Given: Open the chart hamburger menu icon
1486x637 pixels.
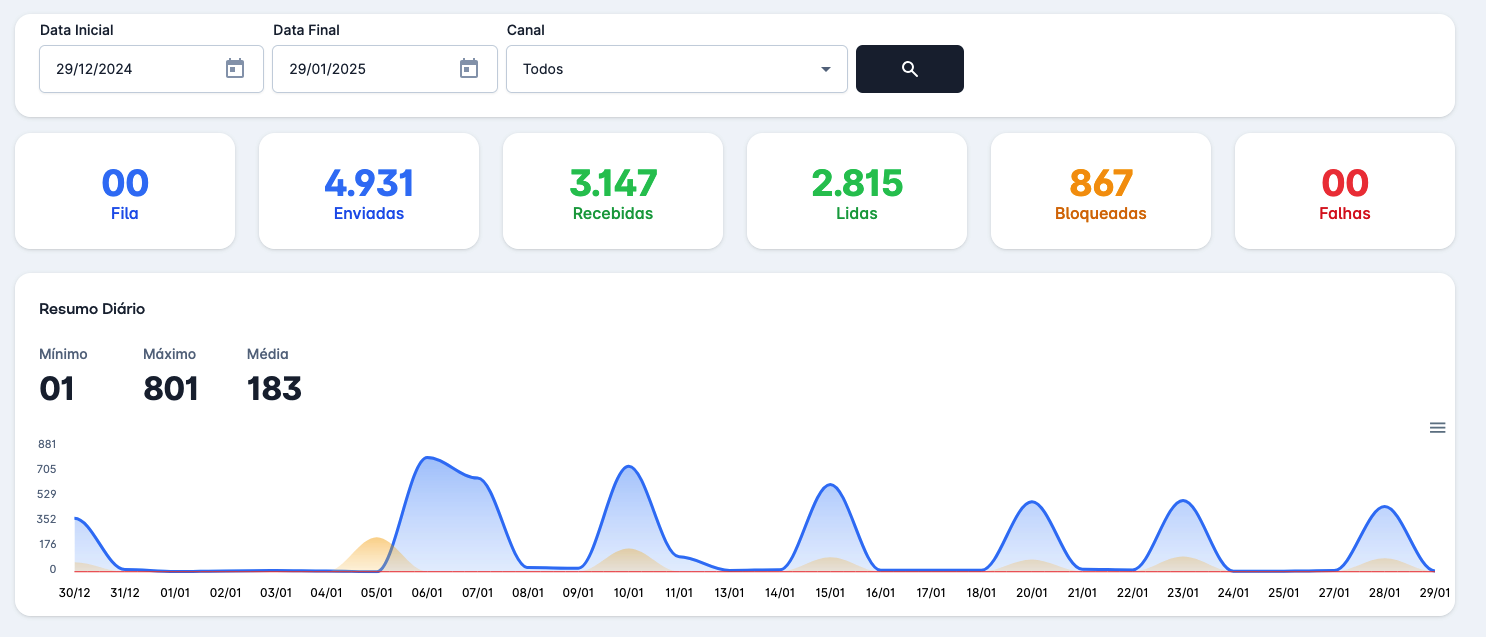Looking at the screenshot, I should tap(1437, 428).
